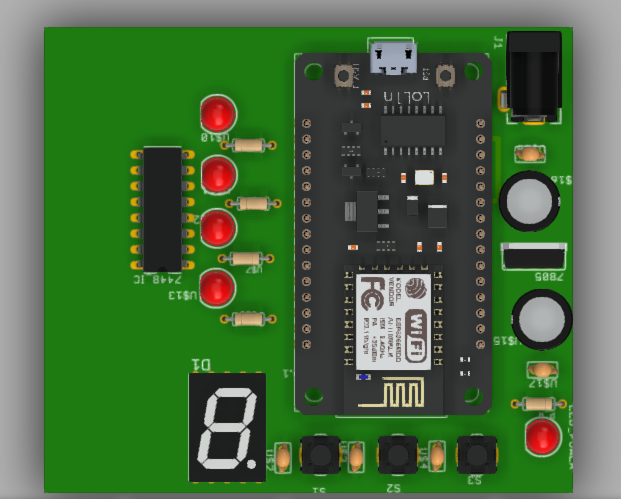Select the ceramic capacitor between display and S1
The width and height of the screenshot is (621, 499).
pyautogui.click(x=283, y=458)
